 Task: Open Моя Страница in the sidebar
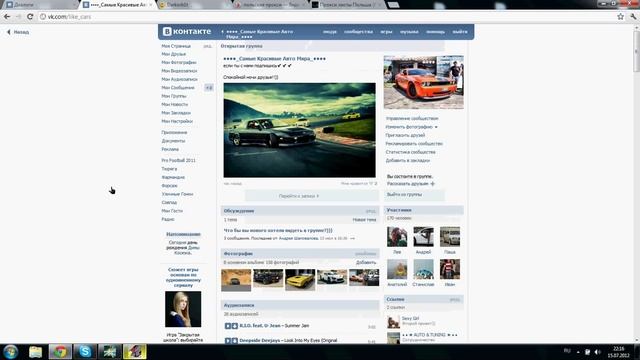[x=176, y=46]
